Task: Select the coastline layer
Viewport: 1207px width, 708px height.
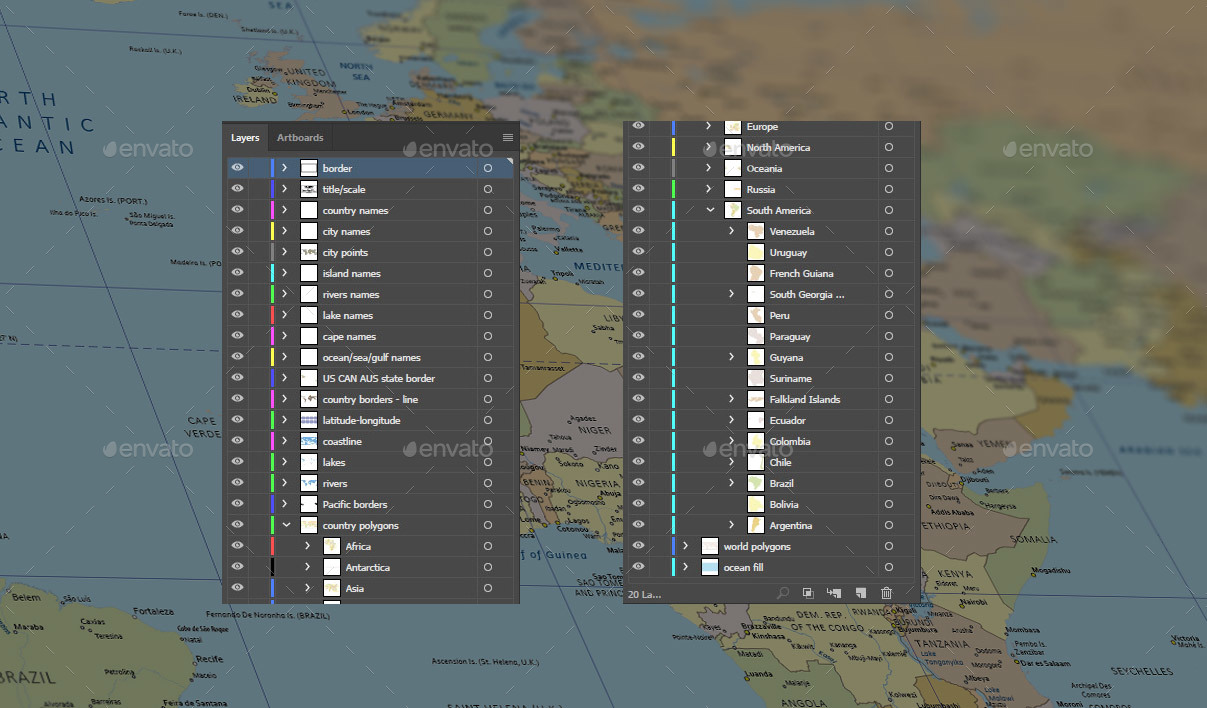Action: pyautogui.click(x=342, y=441)
